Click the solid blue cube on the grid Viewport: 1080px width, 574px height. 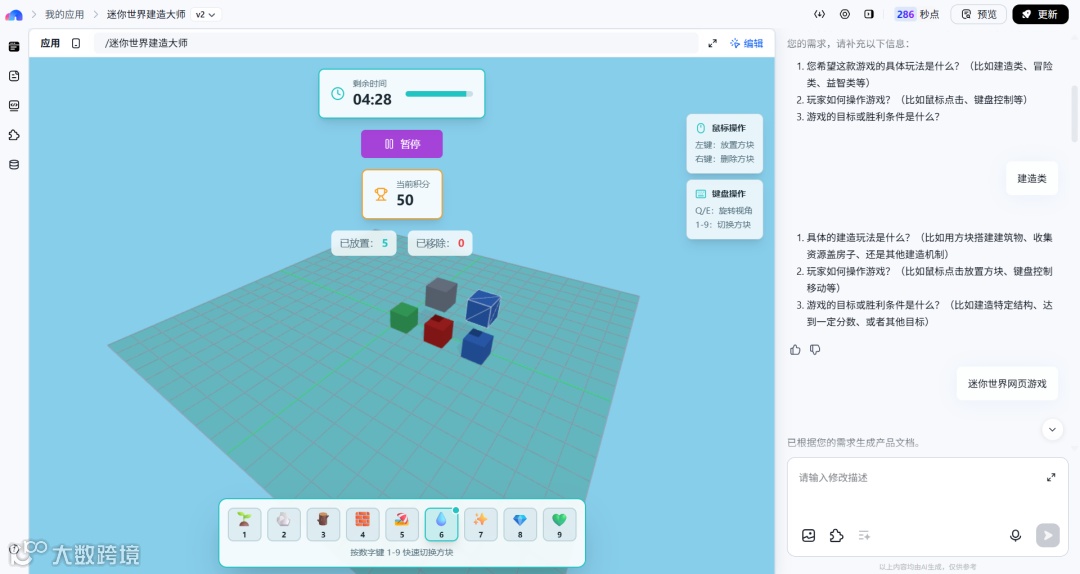pos(477,346)
